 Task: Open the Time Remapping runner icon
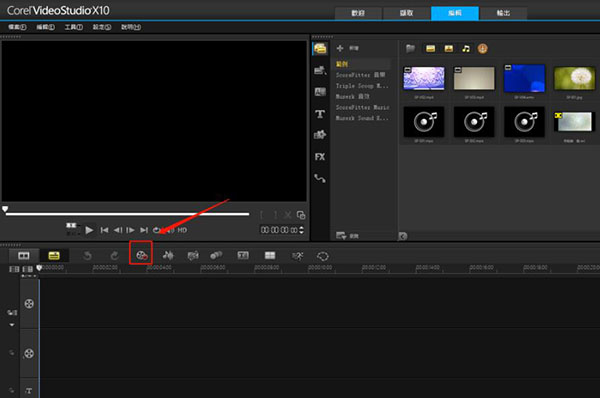(x=297, y=256)
